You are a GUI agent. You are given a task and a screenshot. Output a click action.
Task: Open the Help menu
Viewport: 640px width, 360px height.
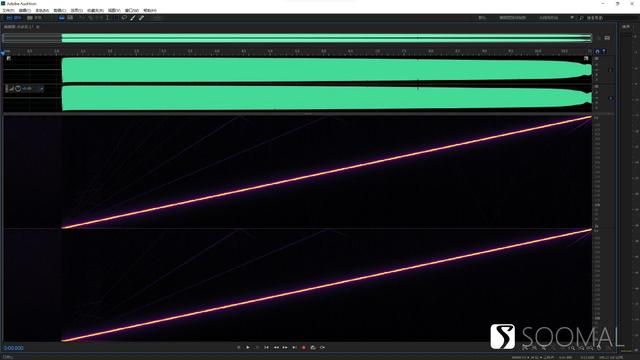coord(150,10)
